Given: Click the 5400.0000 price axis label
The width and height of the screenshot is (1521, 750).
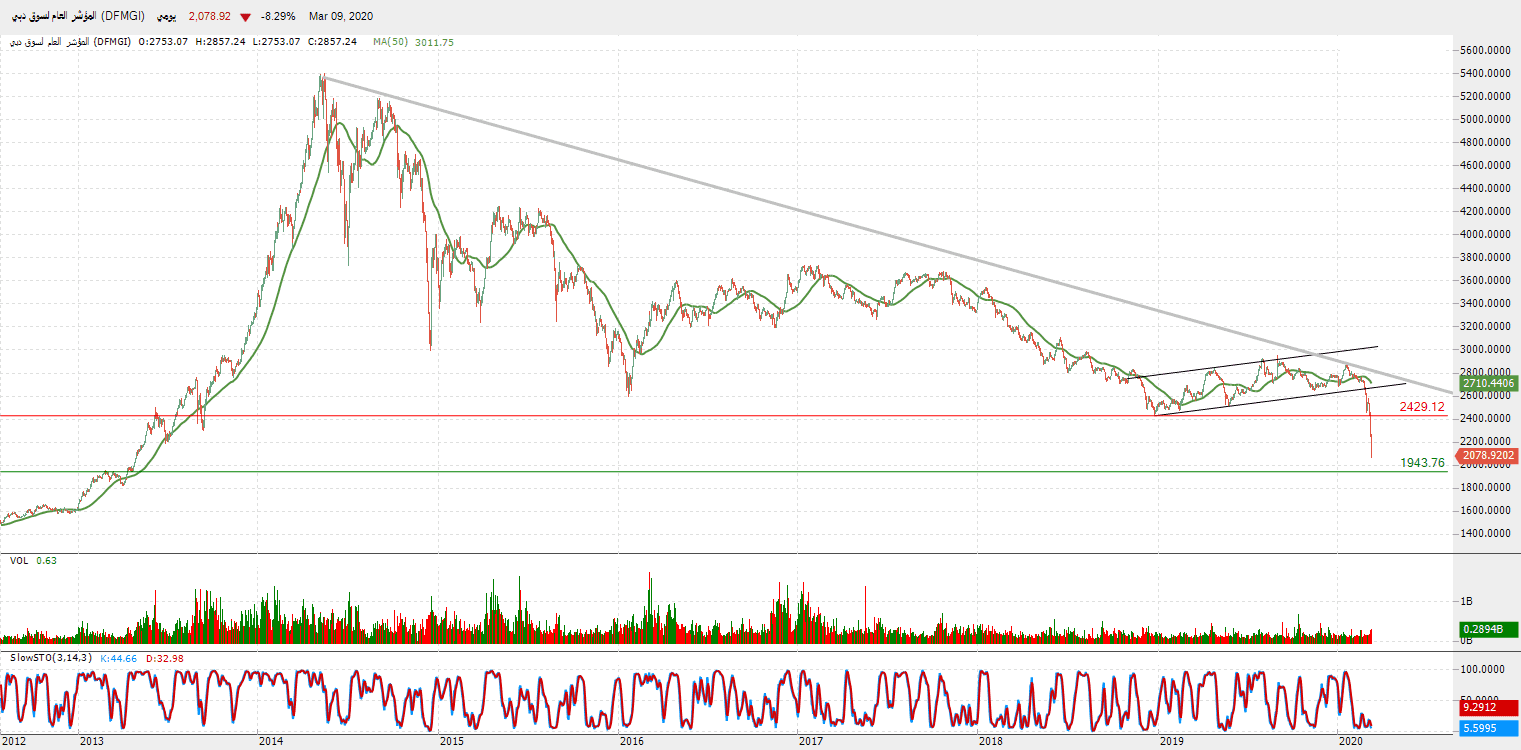Looking at the screenshot, I should [x=1484, y=73].
